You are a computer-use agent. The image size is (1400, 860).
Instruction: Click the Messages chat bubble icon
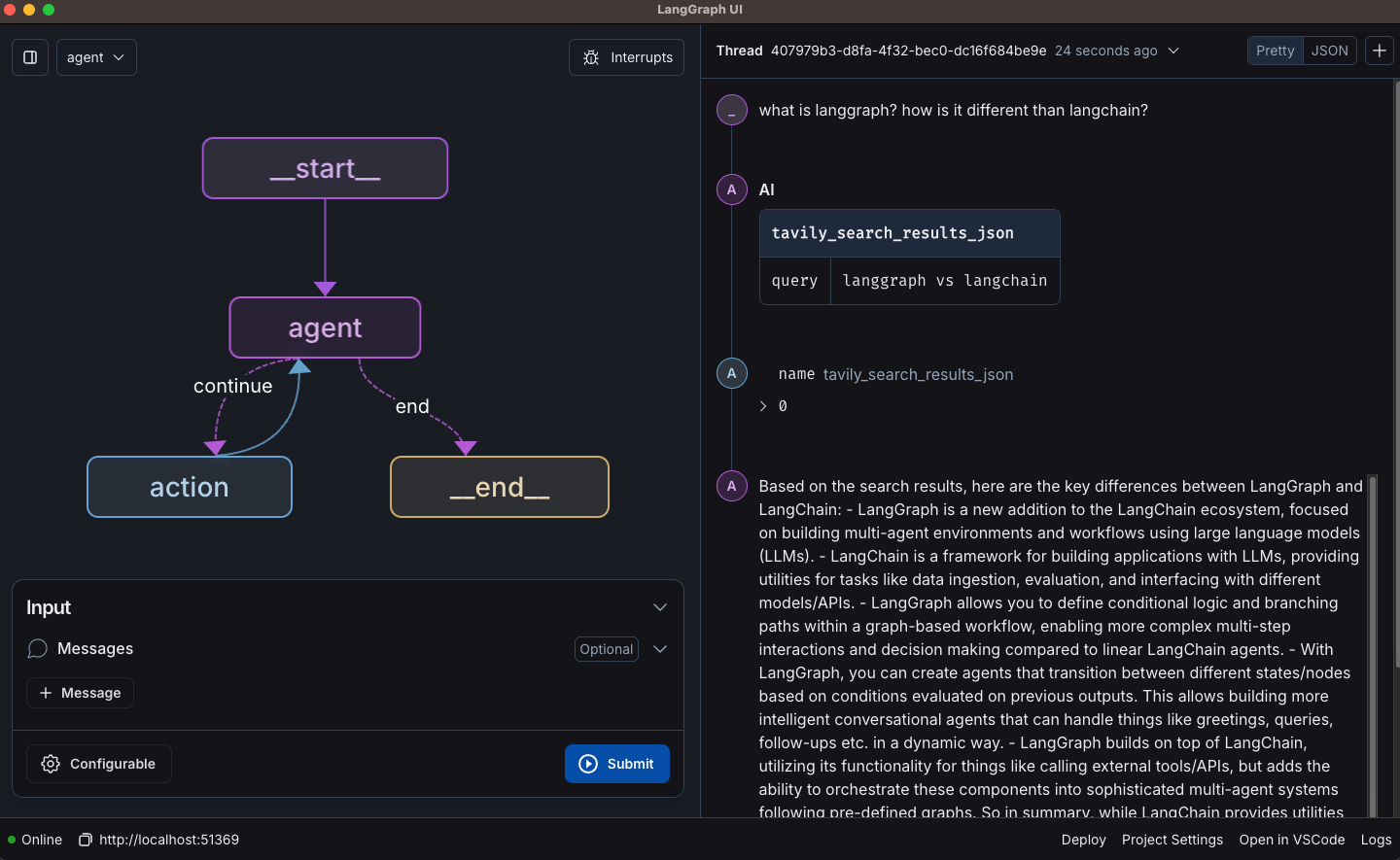(x=37, y=648)
